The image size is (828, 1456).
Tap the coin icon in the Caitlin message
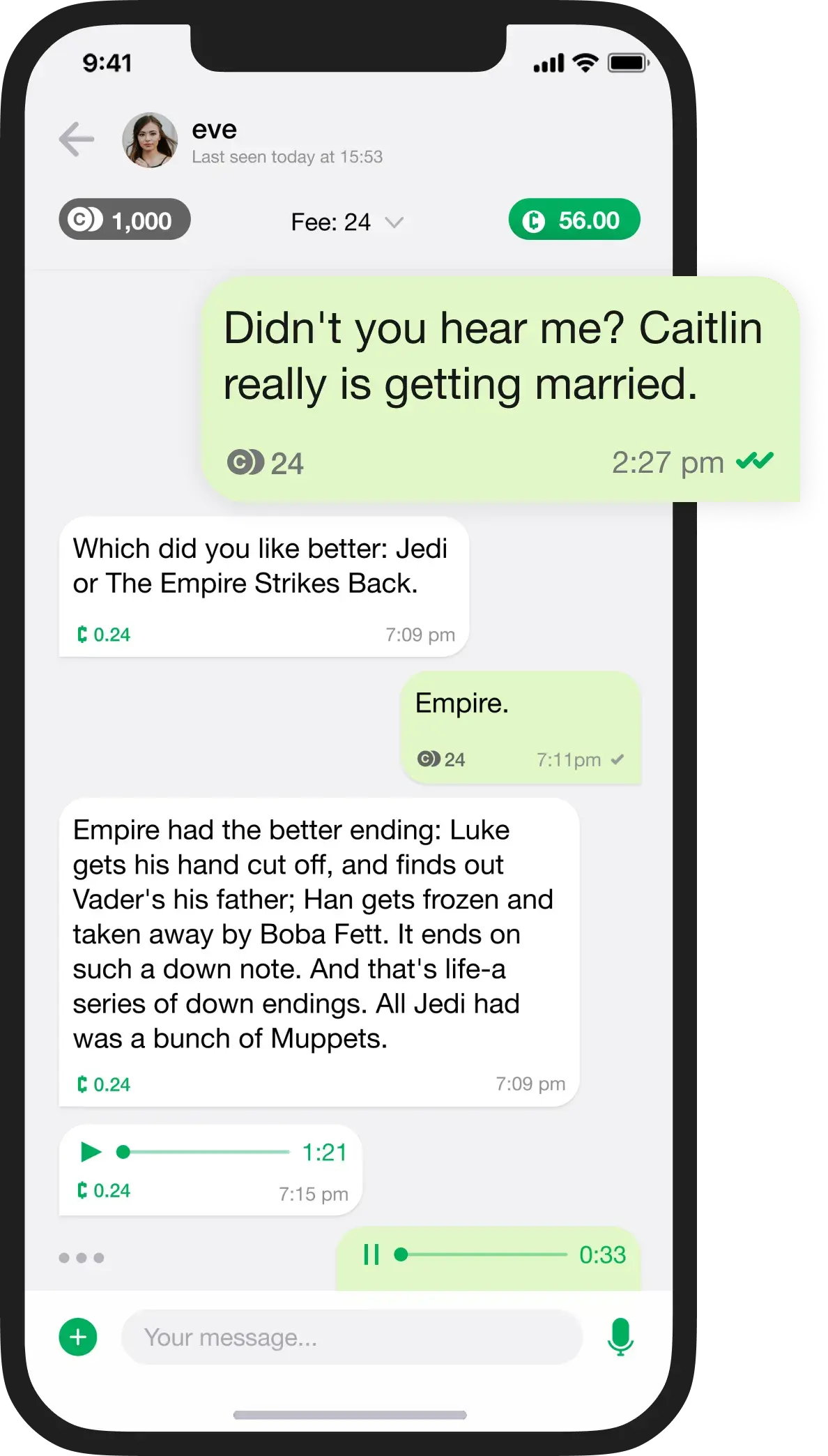tap(245, 462)
